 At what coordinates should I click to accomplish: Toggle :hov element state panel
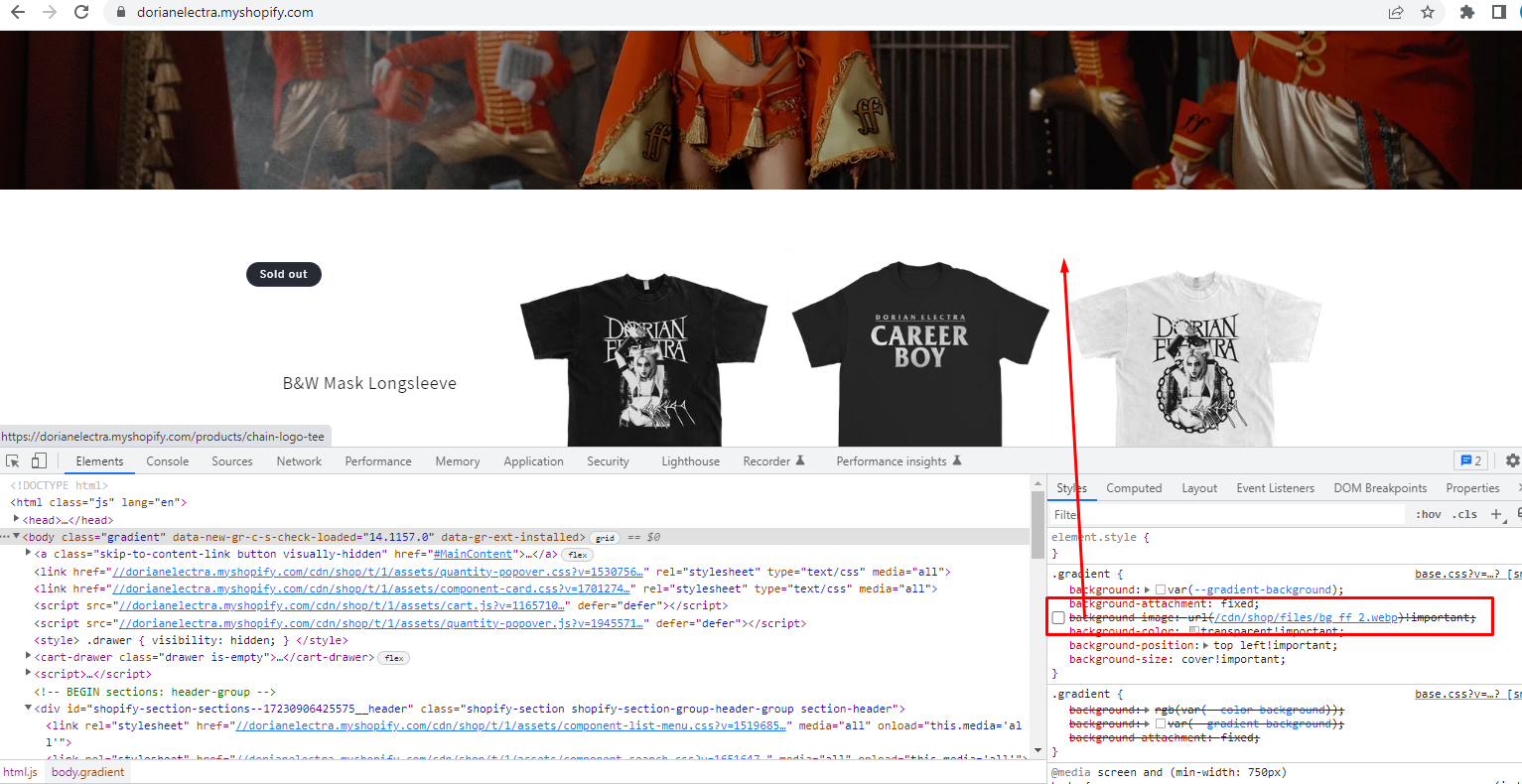[1429, 514]
